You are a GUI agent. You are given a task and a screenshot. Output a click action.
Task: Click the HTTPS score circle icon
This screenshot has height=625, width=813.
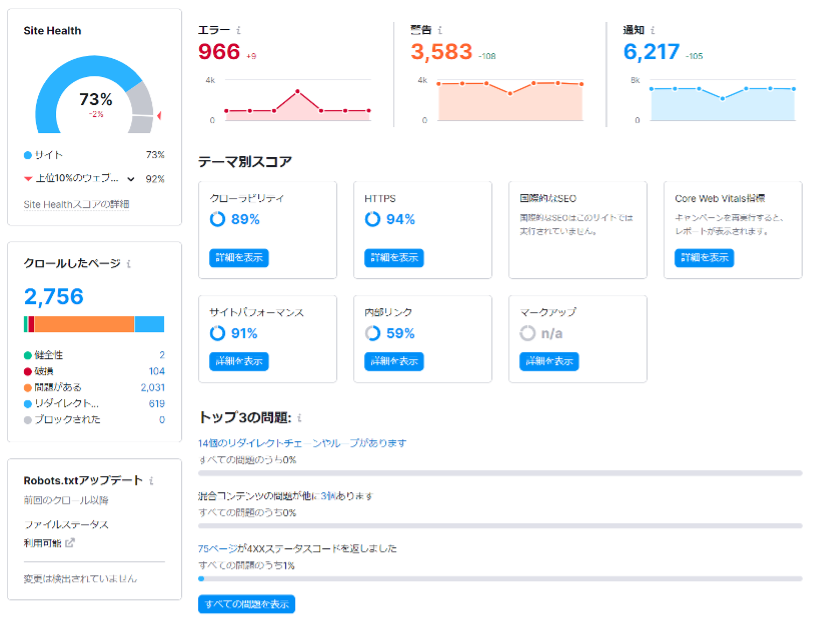click(x=372, y=219)
